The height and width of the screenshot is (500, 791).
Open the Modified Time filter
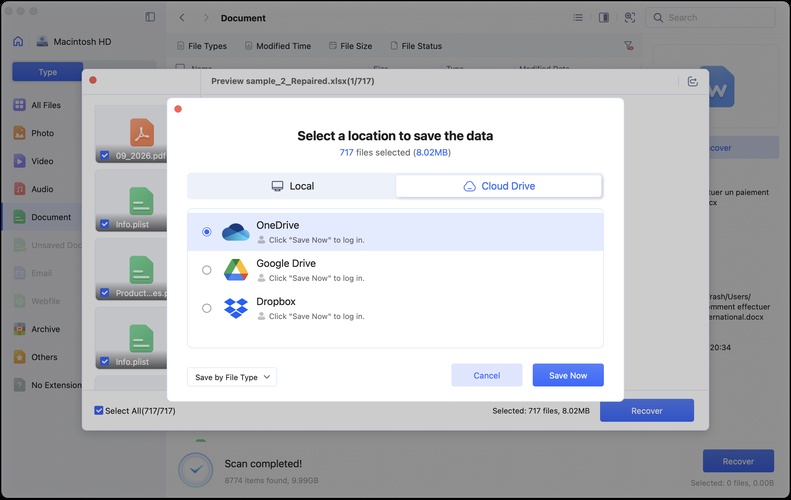click(x=278, y=46)
